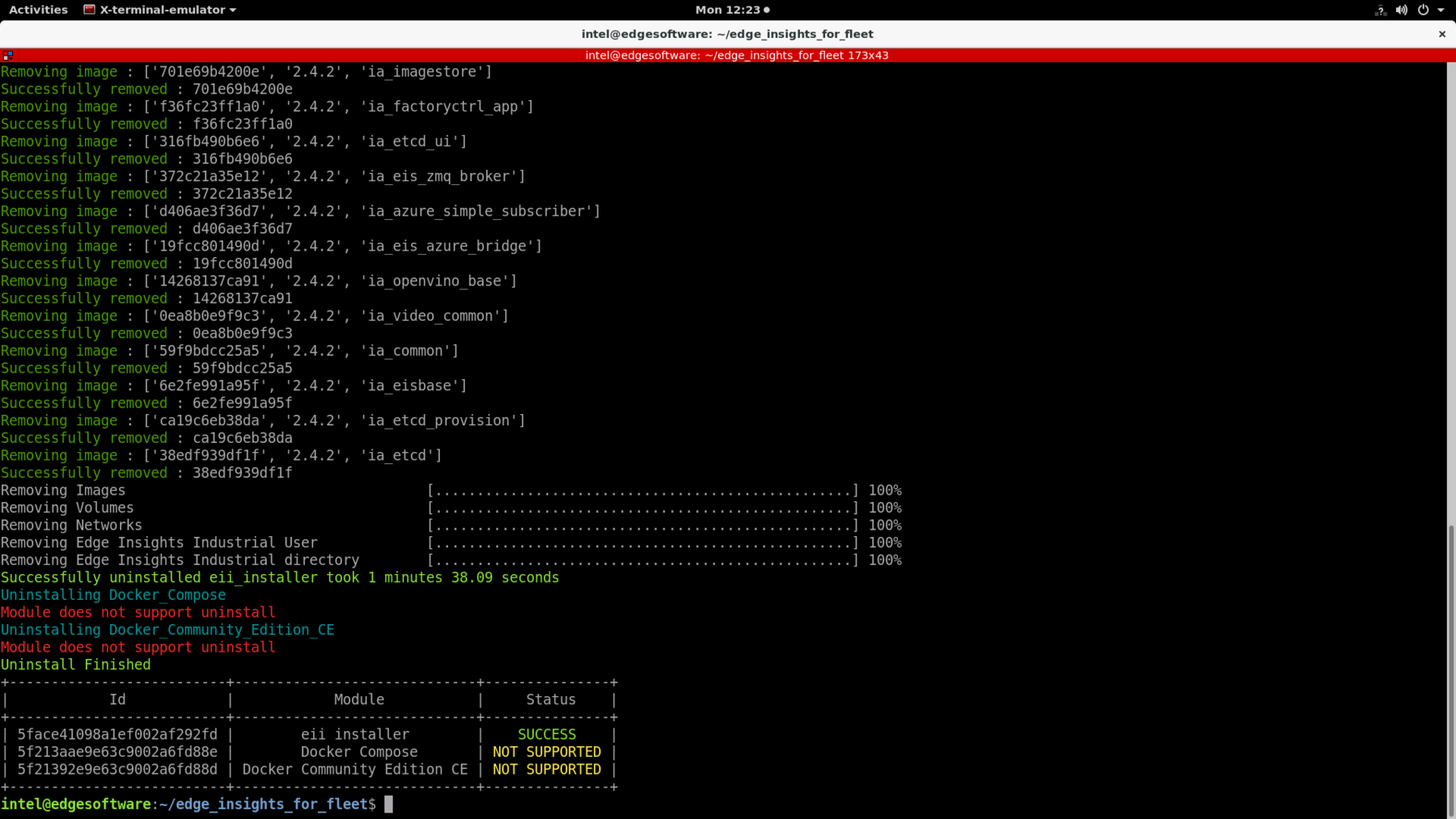Click the ia_openvino_base removing image line

pyautogui.click(x=259, y=281)
